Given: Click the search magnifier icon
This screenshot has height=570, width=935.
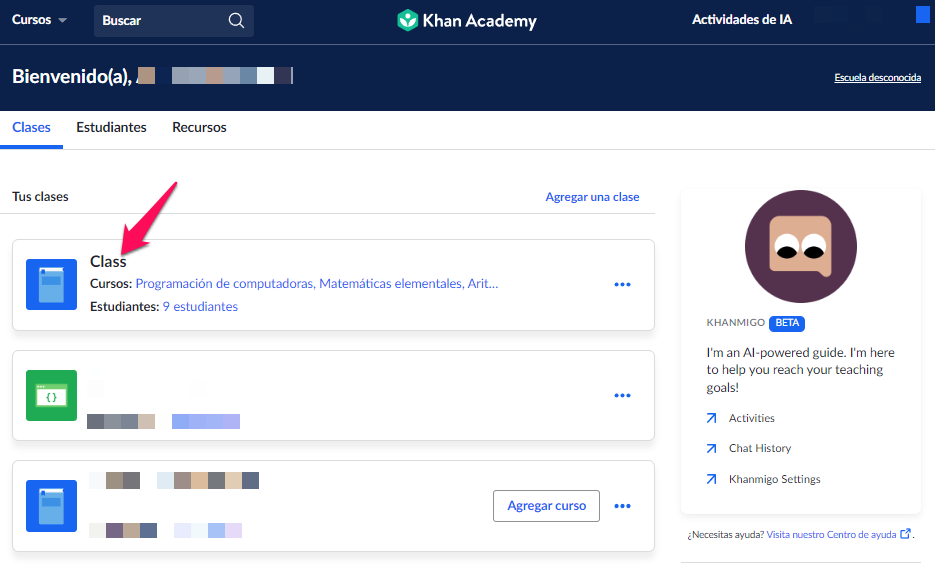Looking at the screenshot, I should tap(236, 20).
